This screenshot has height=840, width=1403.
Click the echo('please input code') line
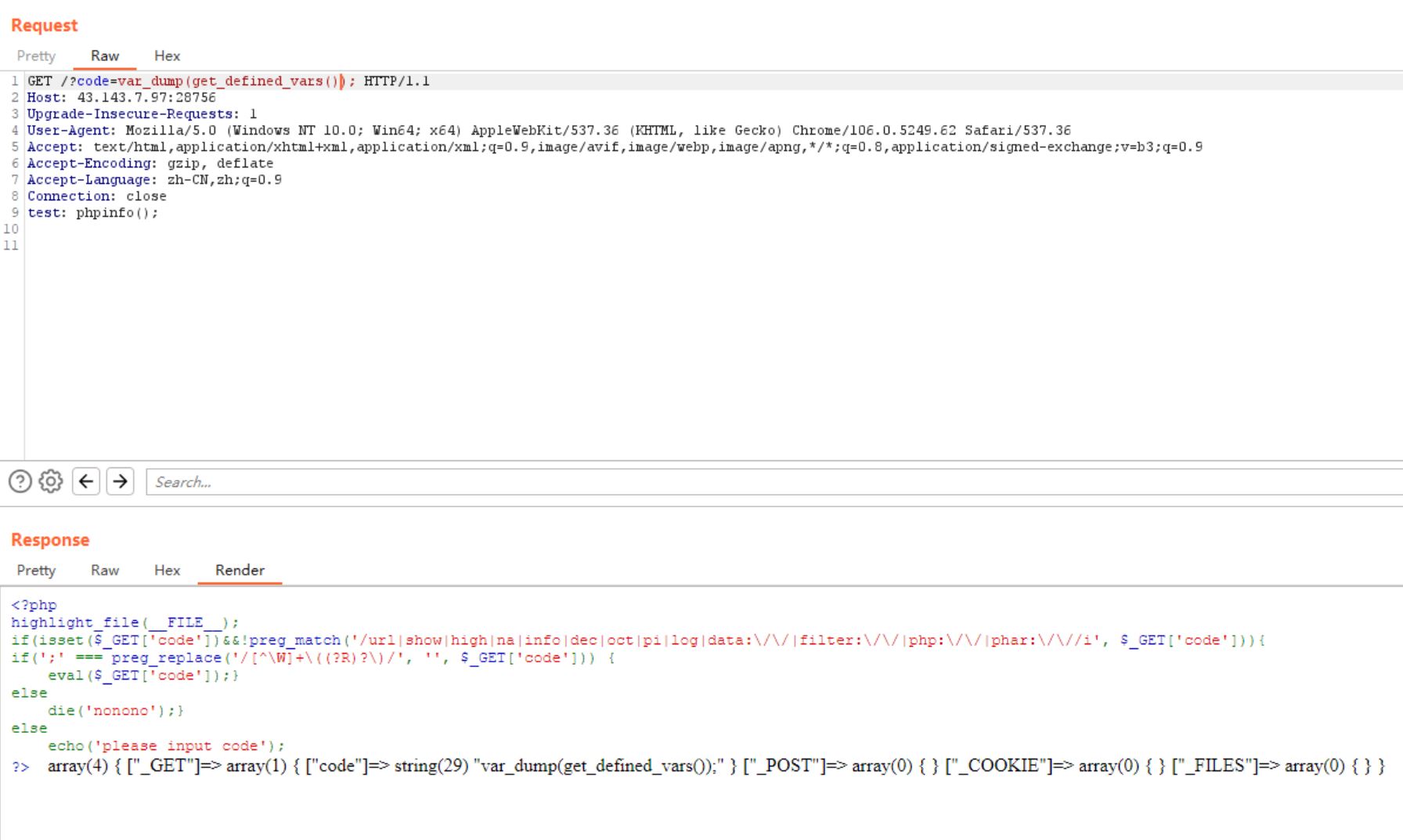(166, 745)
